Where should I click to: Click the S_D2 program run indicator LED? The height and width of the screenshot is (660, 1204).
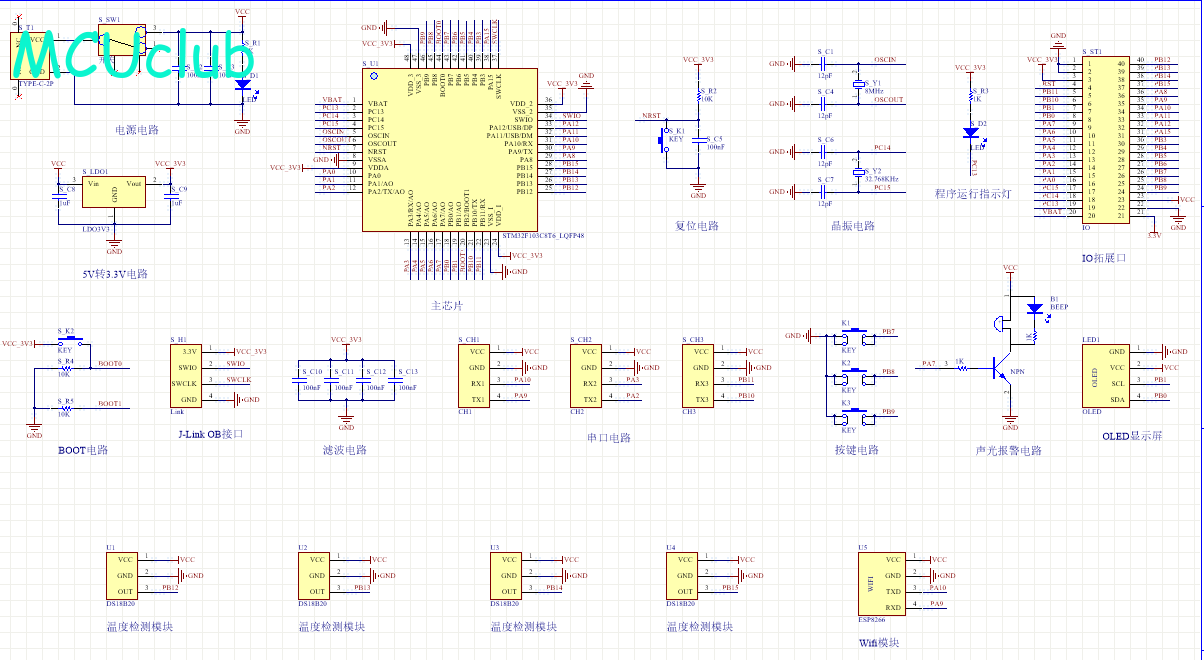click(970, 132)
